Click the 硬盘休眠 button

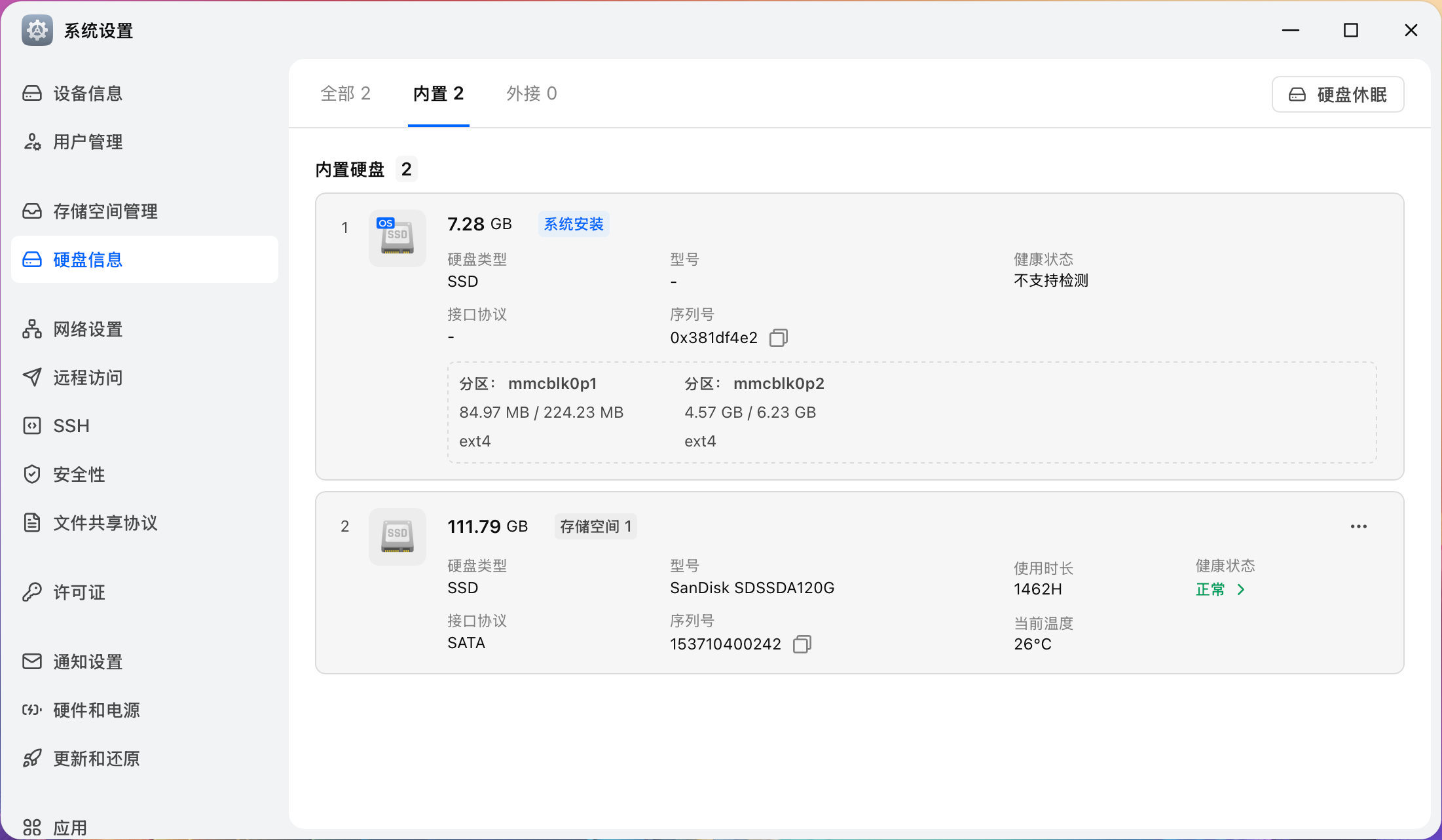[1338, 95]
